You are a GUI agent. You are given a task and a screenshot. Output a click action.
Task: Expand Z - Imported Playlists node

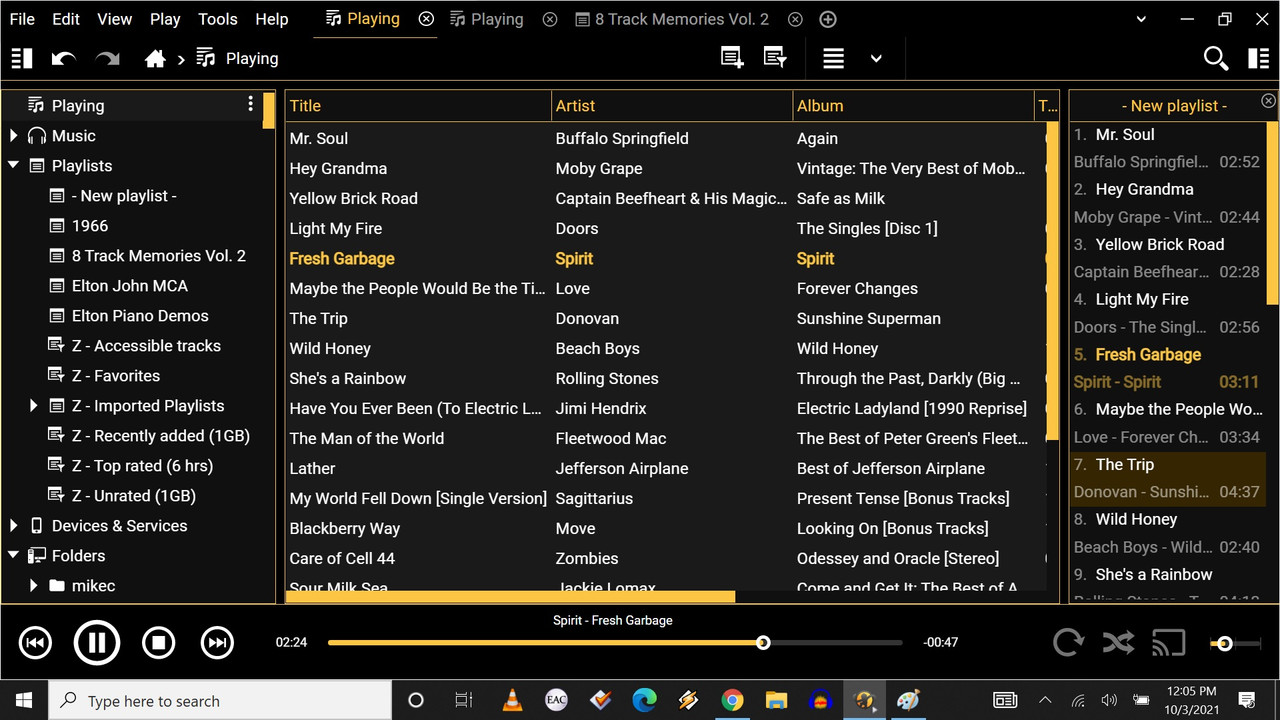click(33, 406)
